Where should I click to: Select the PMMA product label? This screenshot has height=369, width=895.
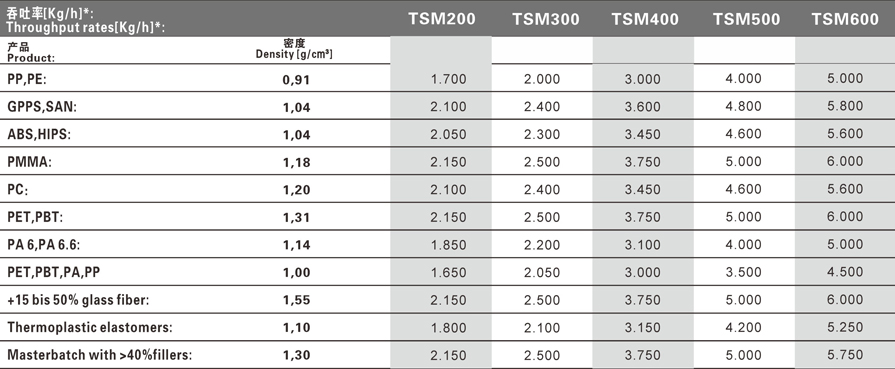[29, 162]
